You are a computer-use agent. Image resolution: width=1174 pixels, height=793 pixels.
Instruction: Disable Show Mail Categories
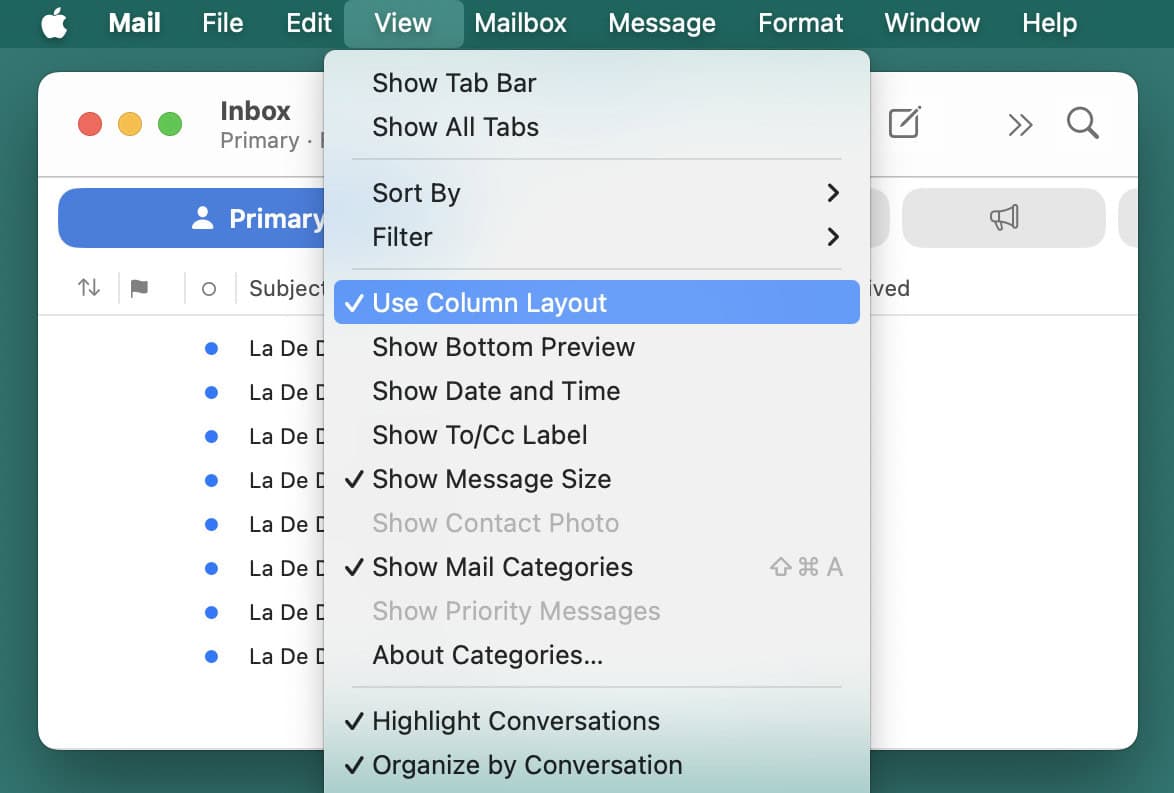point(597,567)
